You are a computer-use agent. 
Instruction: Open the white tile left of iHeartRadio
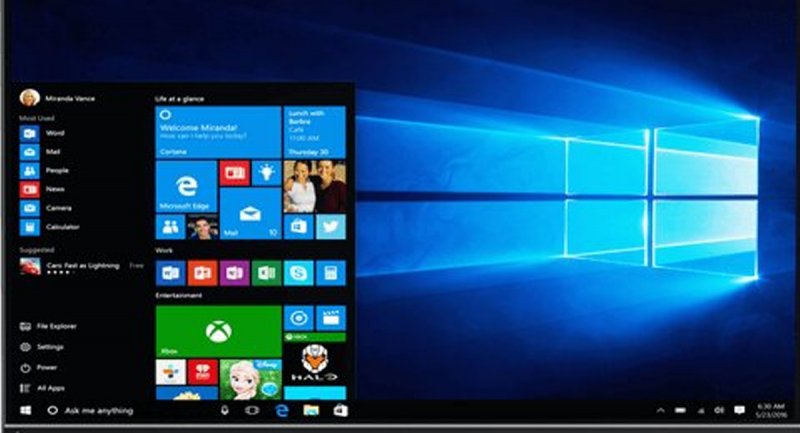click(x=170, y=372)
